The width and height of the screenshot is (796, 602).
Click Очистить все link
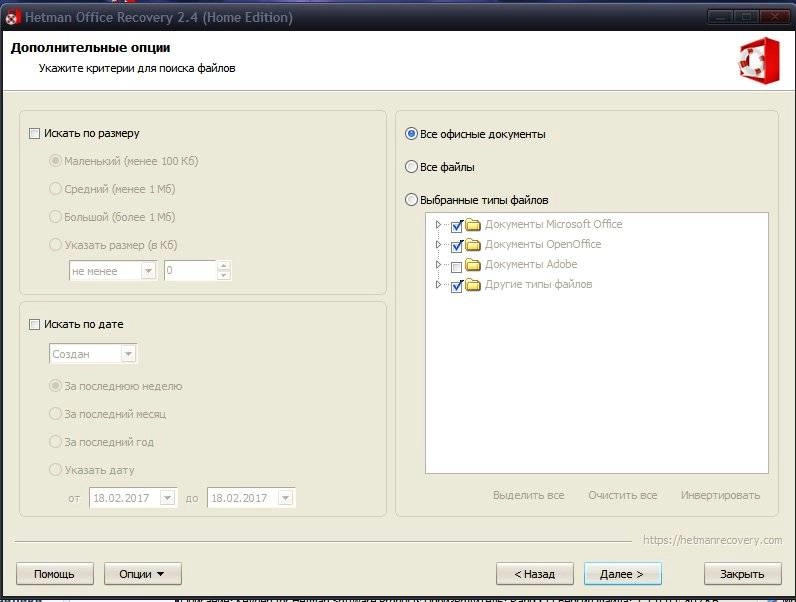click(622, 495)
